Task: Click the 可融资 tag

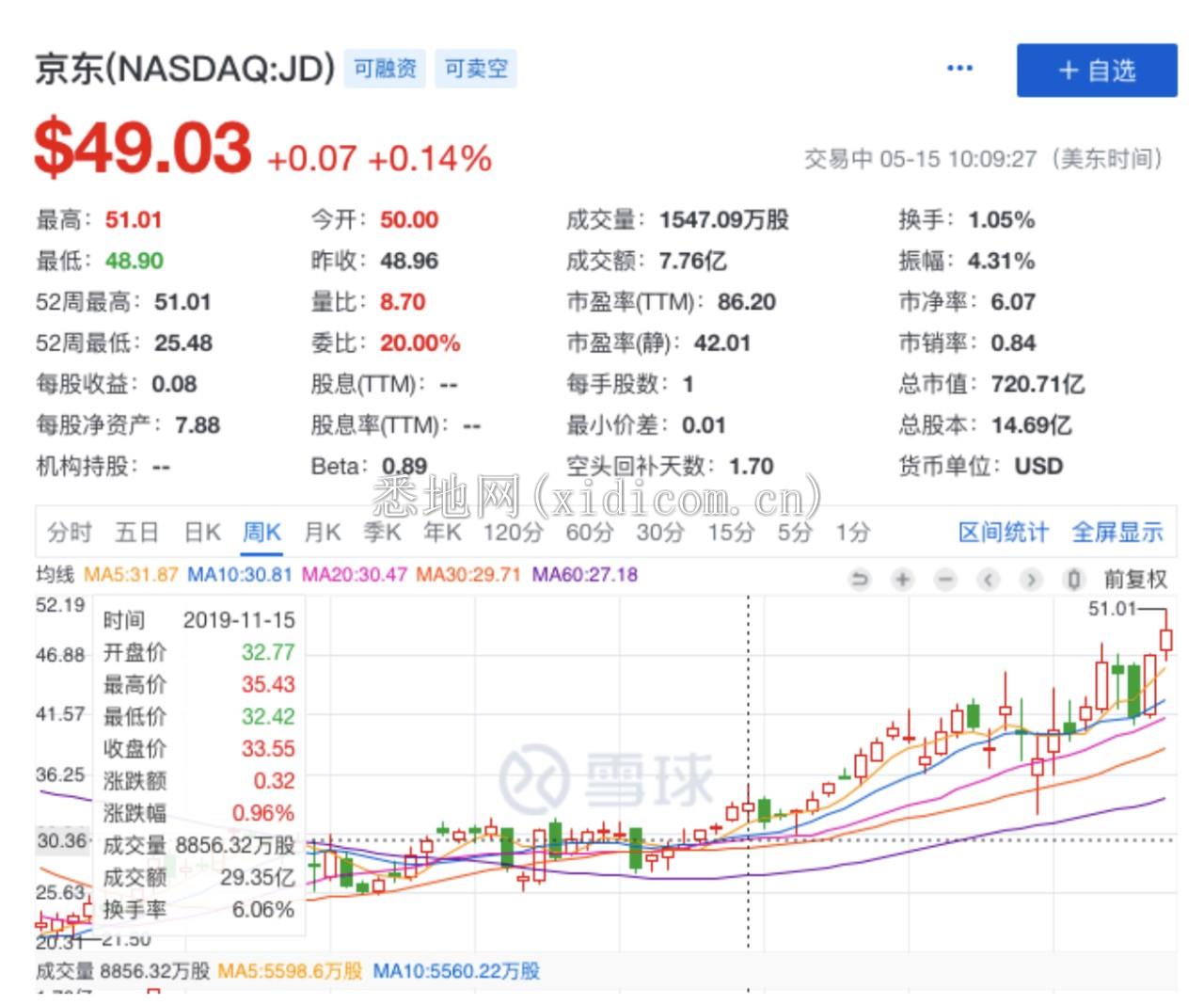Action: (x=385, y=69)
